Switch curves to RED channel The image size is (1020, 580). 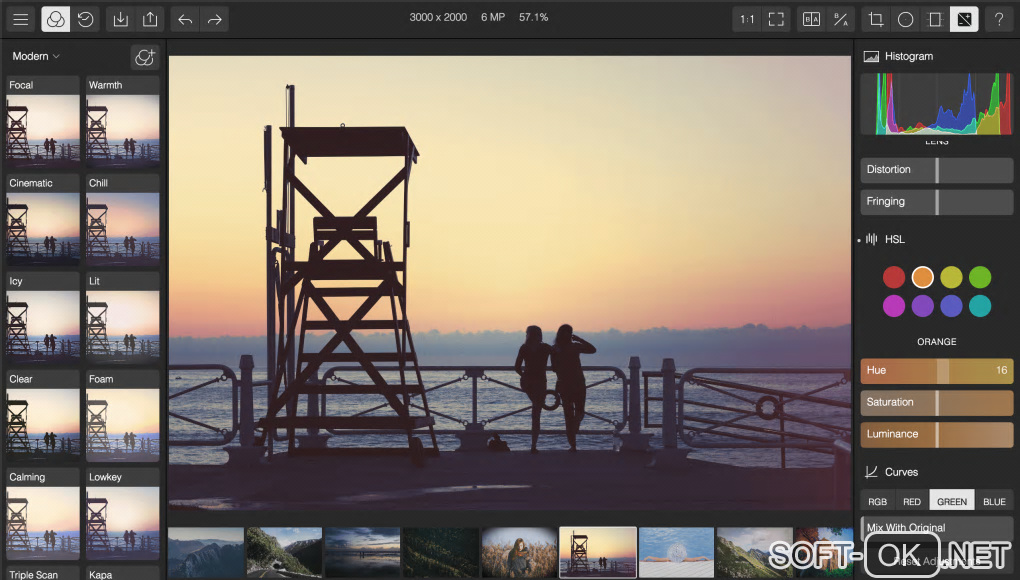pos(912,501)
